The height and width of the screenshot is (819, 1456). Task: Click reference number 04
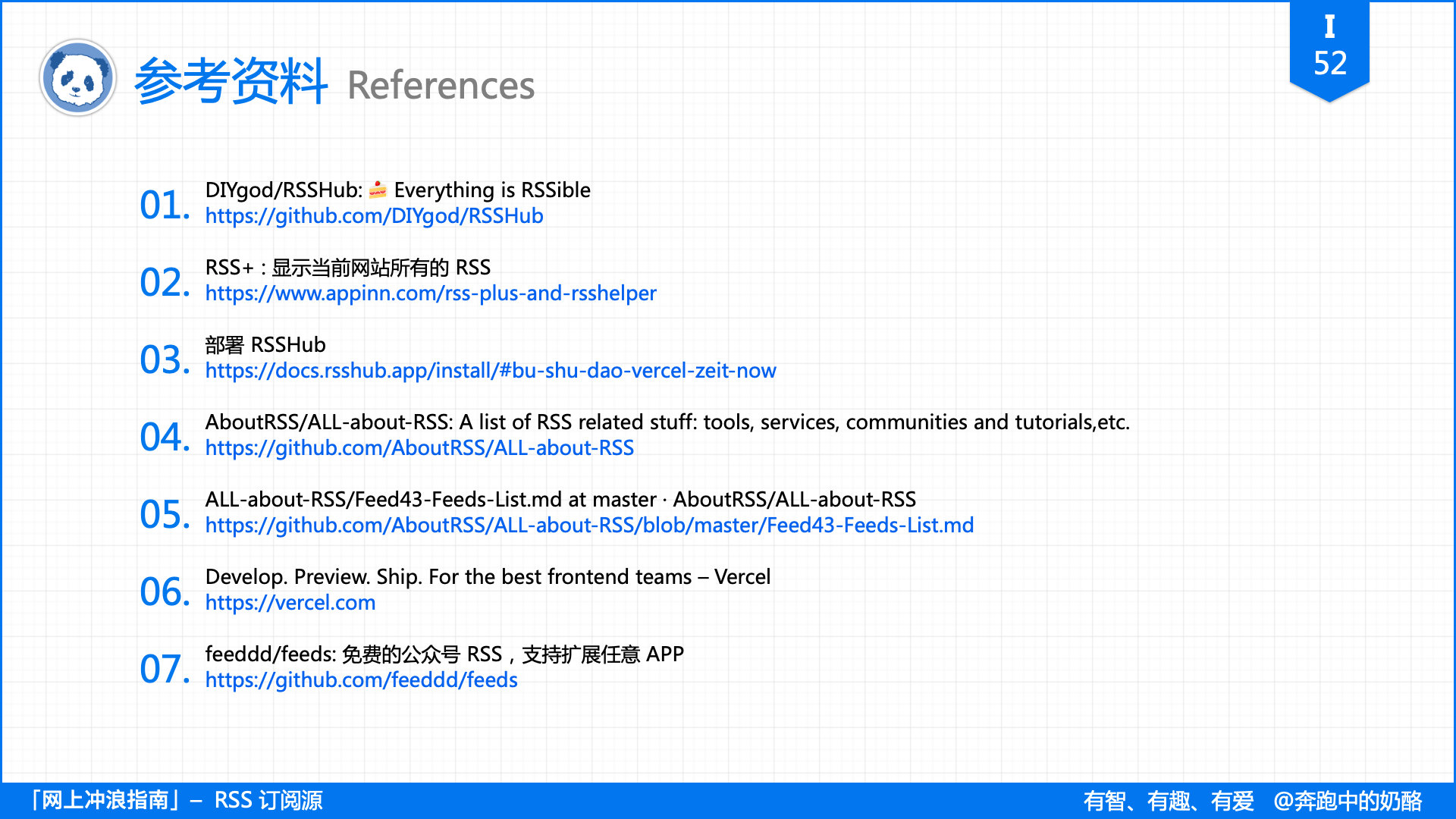164,438
